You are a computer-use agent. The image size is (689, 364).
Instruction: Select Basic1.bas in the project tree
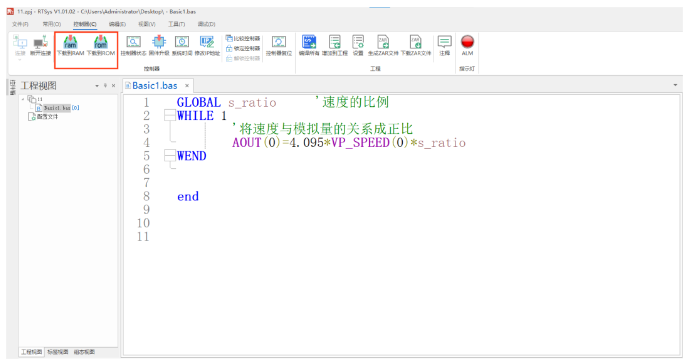point(57,108)
